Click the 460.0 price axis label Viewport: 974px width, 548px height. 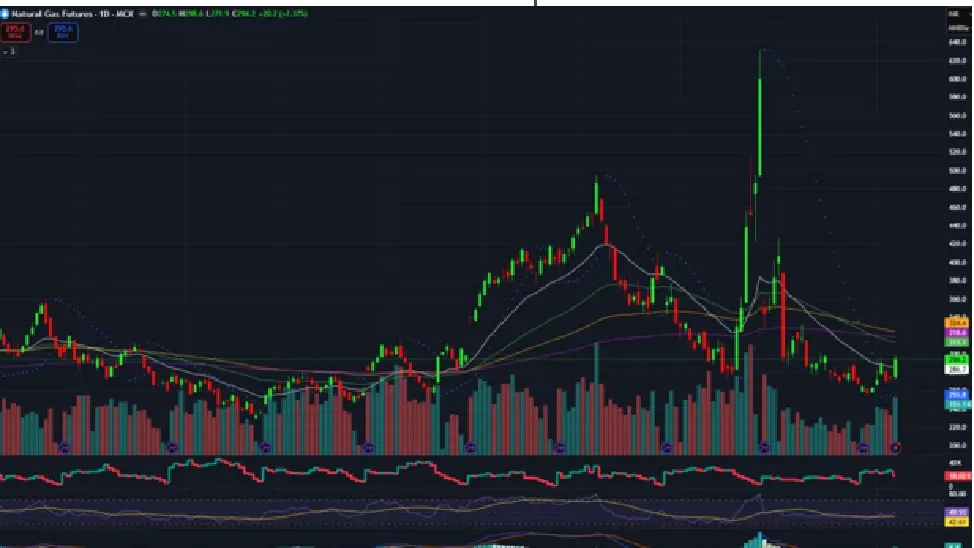[957, 207]
